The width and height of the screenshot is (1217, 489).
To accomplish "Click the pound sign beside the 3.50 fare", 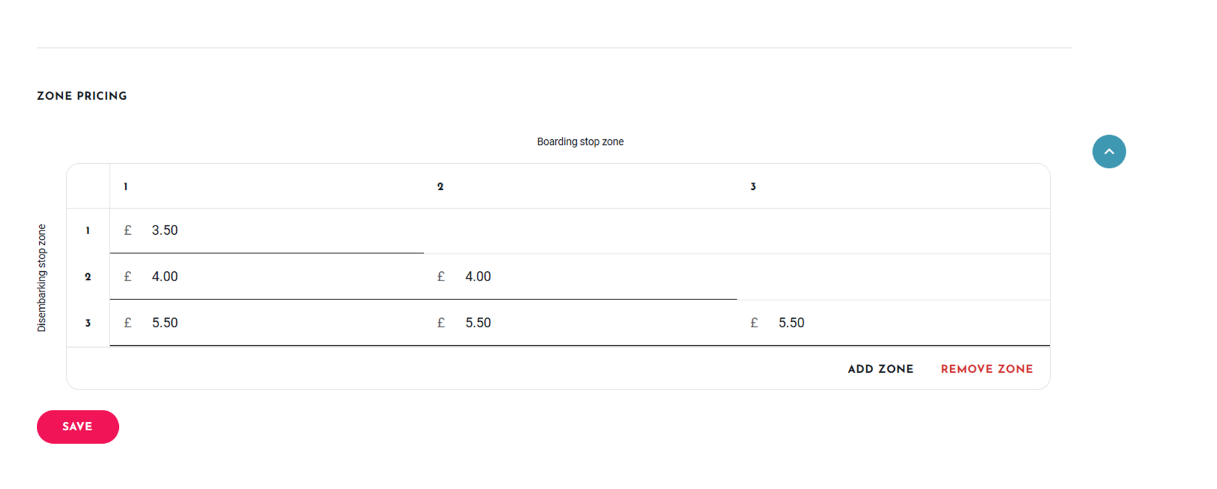I will (x=128, y=231).
